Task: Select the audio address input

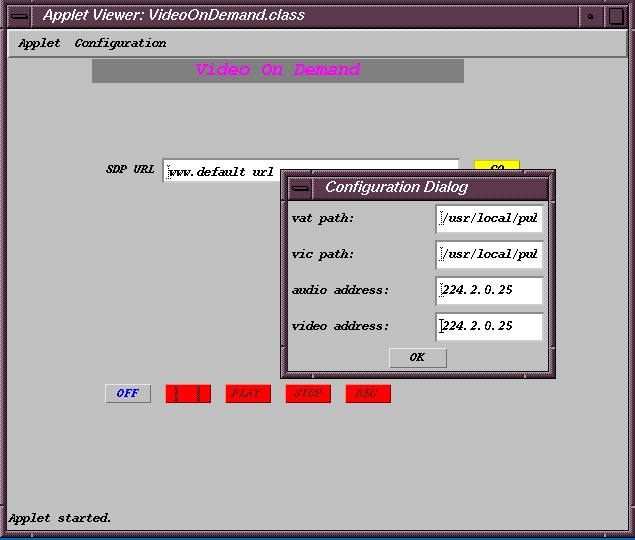Action: [489, 290]
